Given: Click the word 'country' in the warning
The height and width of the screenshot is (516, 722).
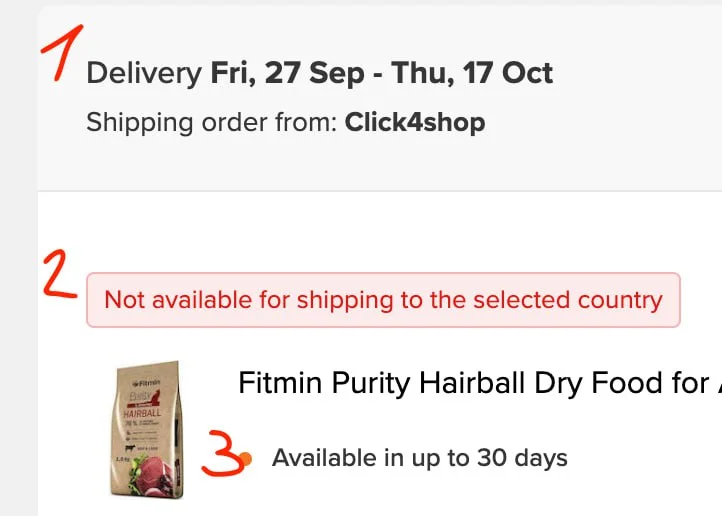Looking at the screenshot, I should point(620,300).
